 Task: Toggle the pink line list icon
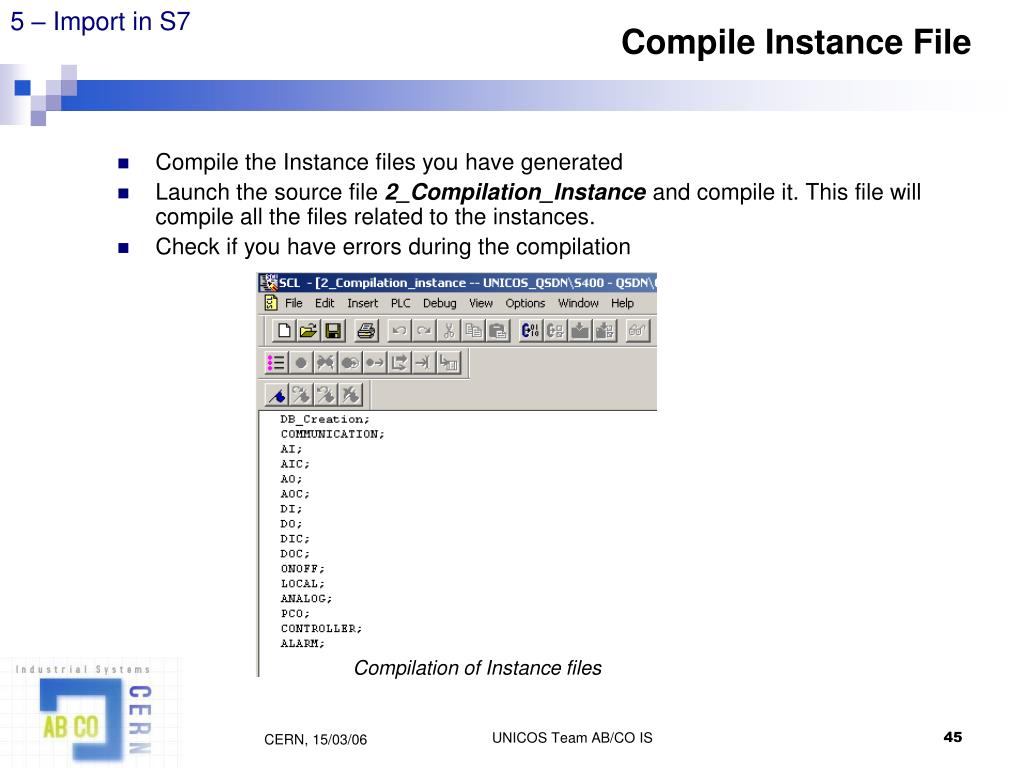click(276, 362)
